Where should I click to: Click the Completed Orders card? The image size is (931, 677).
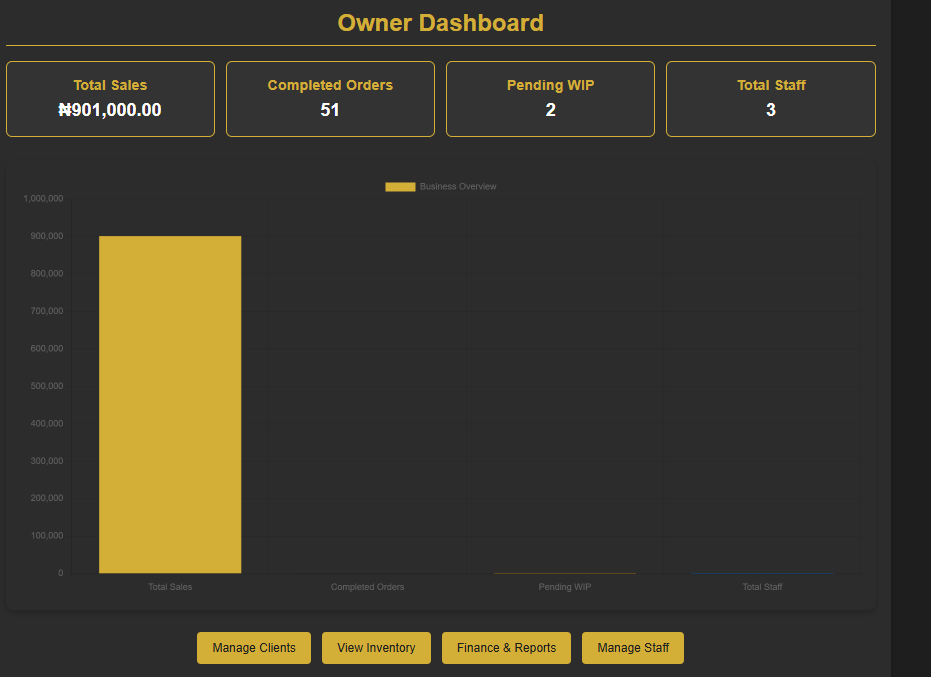[x=330, y=98]
